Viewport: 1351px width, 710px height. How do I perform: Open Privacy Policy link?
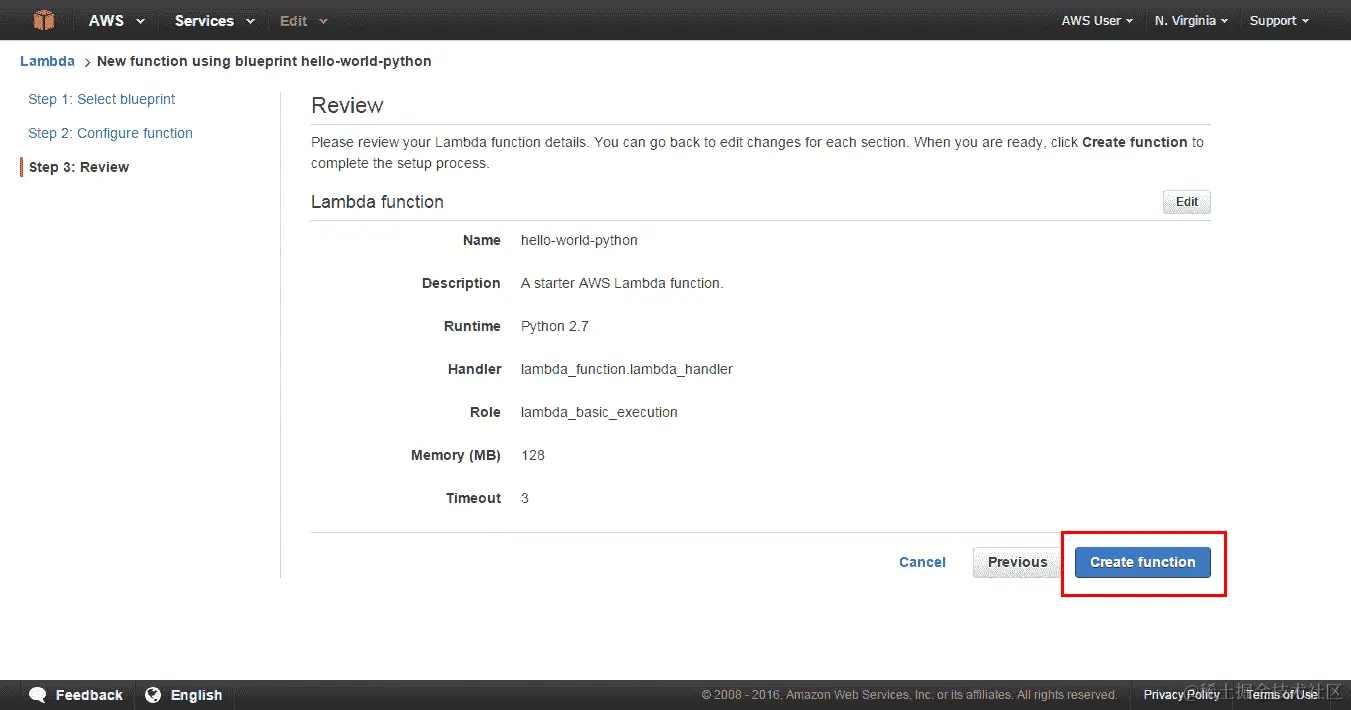1182,695
